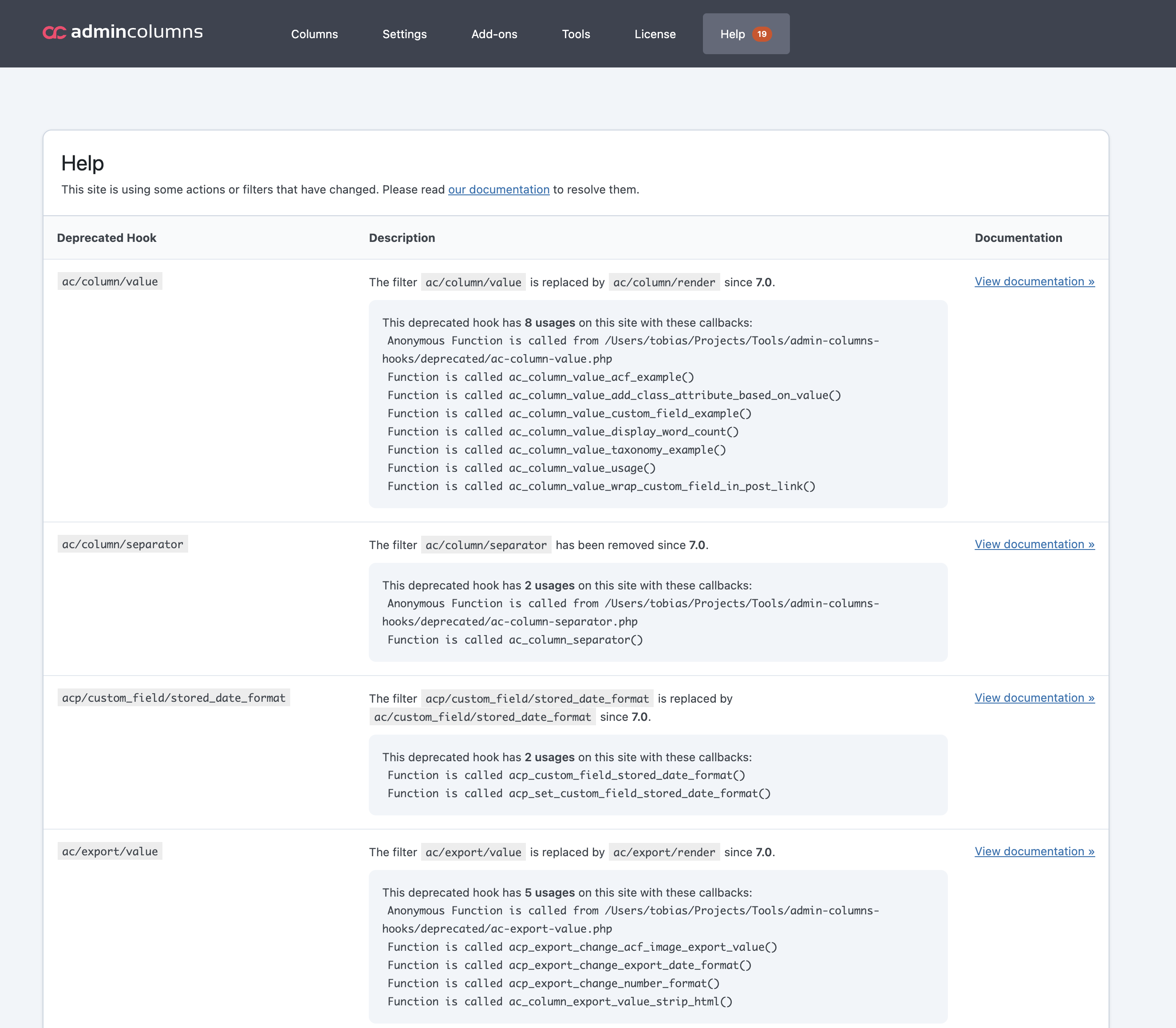Click the ac/export/value hook code label
This screenshot has width=1176, height=1028.
(110, 851)
